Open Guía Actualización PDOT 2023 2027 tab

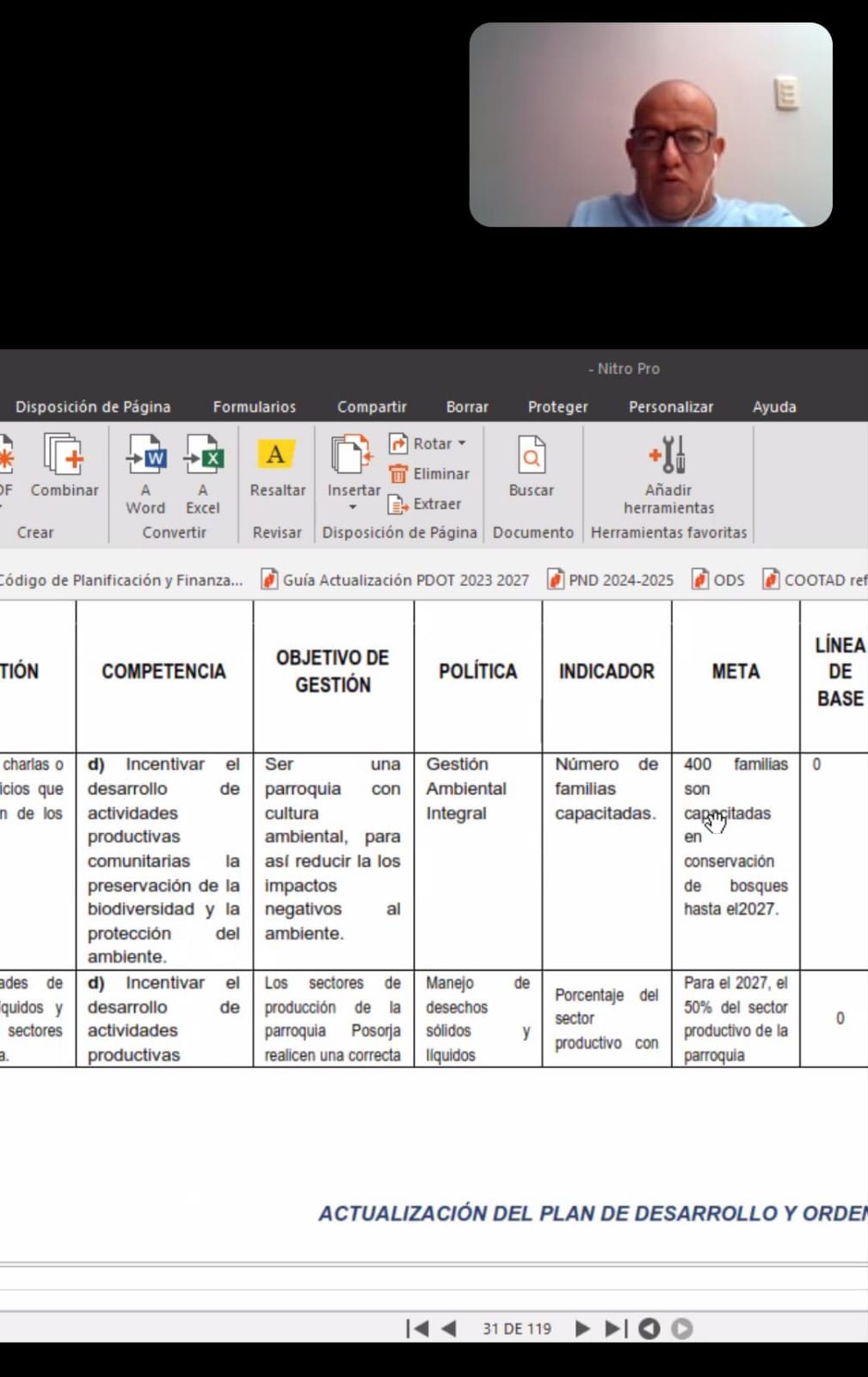coord(396,580)
